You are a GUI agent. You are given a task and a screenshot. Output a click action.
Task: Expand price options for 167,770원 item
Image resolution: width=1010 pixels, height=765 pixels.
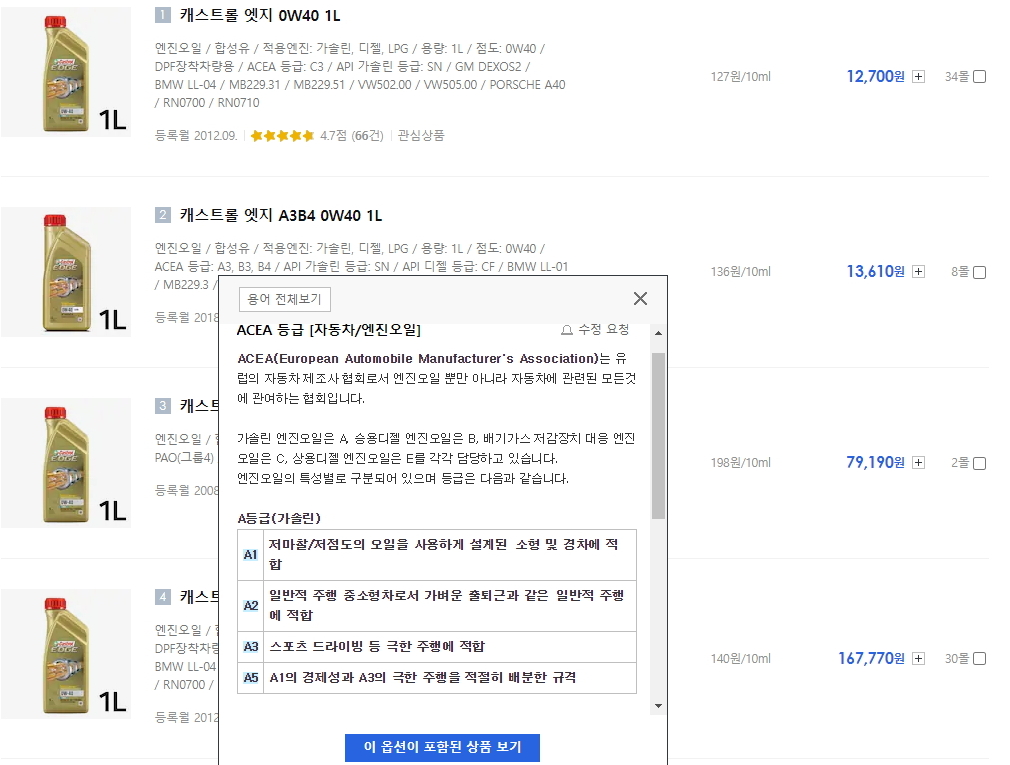(919, 658)
